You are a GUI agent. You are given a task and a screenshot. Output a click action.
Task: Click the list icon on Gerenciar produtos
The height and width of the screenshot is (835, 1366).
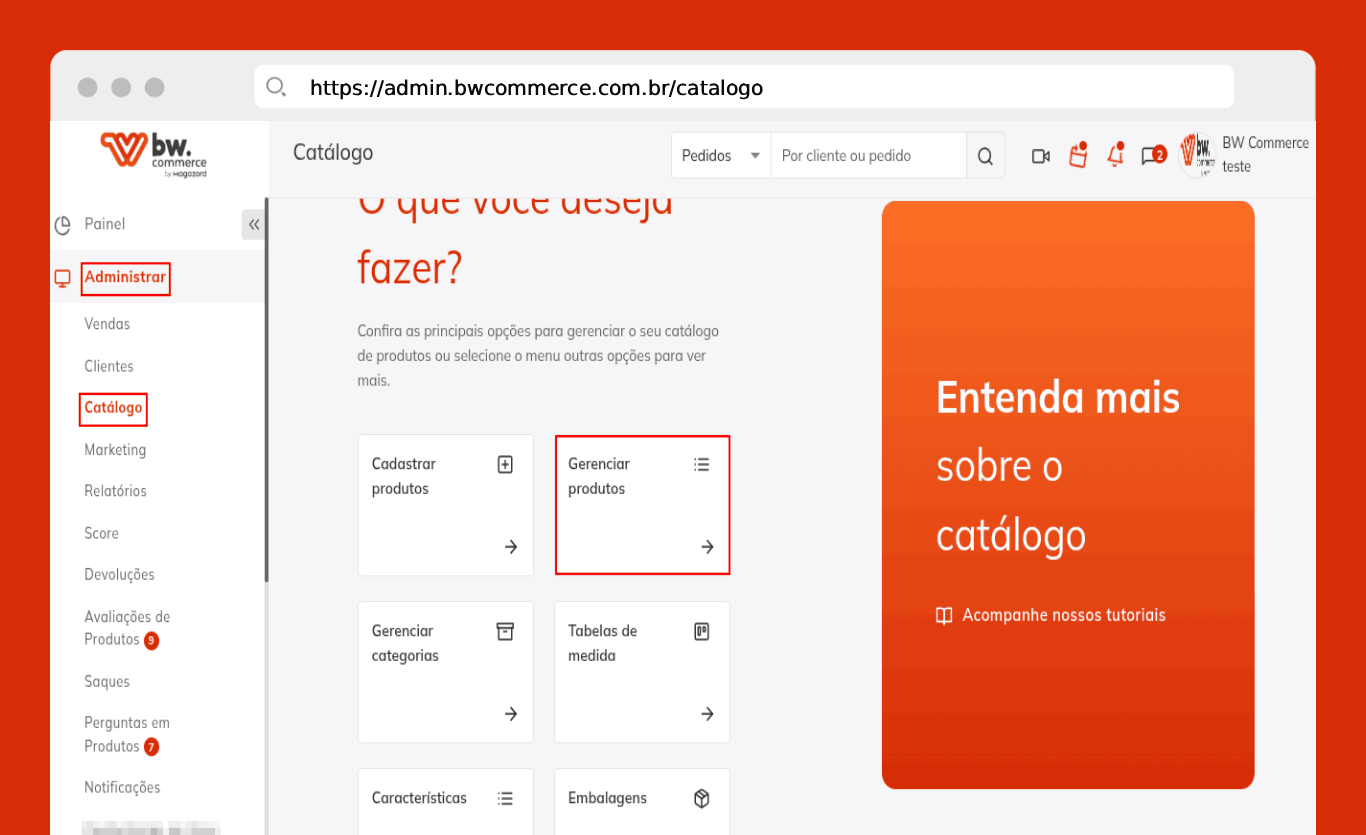(701, 464)
